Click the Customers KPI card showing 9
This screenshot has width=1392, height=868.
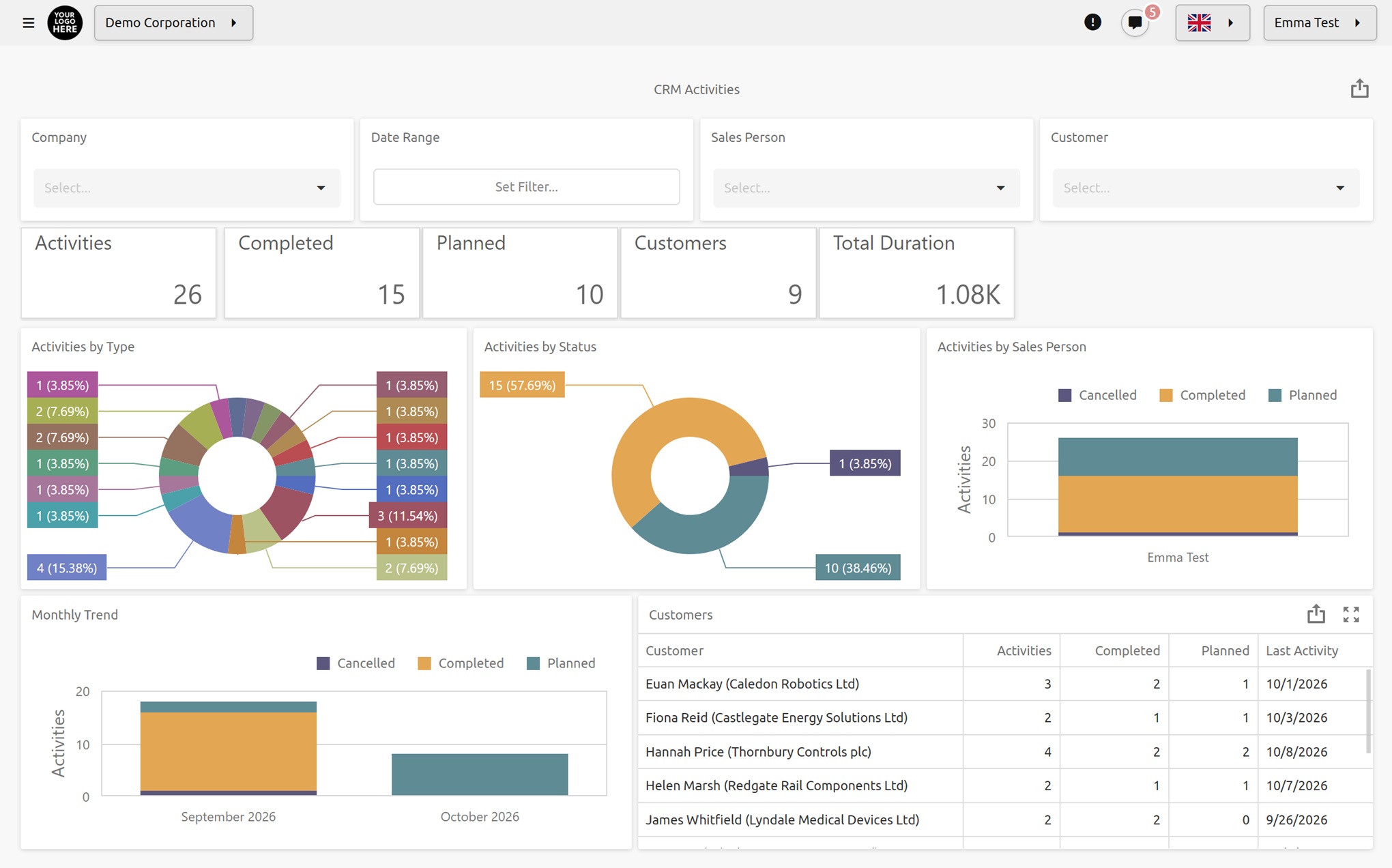click(718, 273)
